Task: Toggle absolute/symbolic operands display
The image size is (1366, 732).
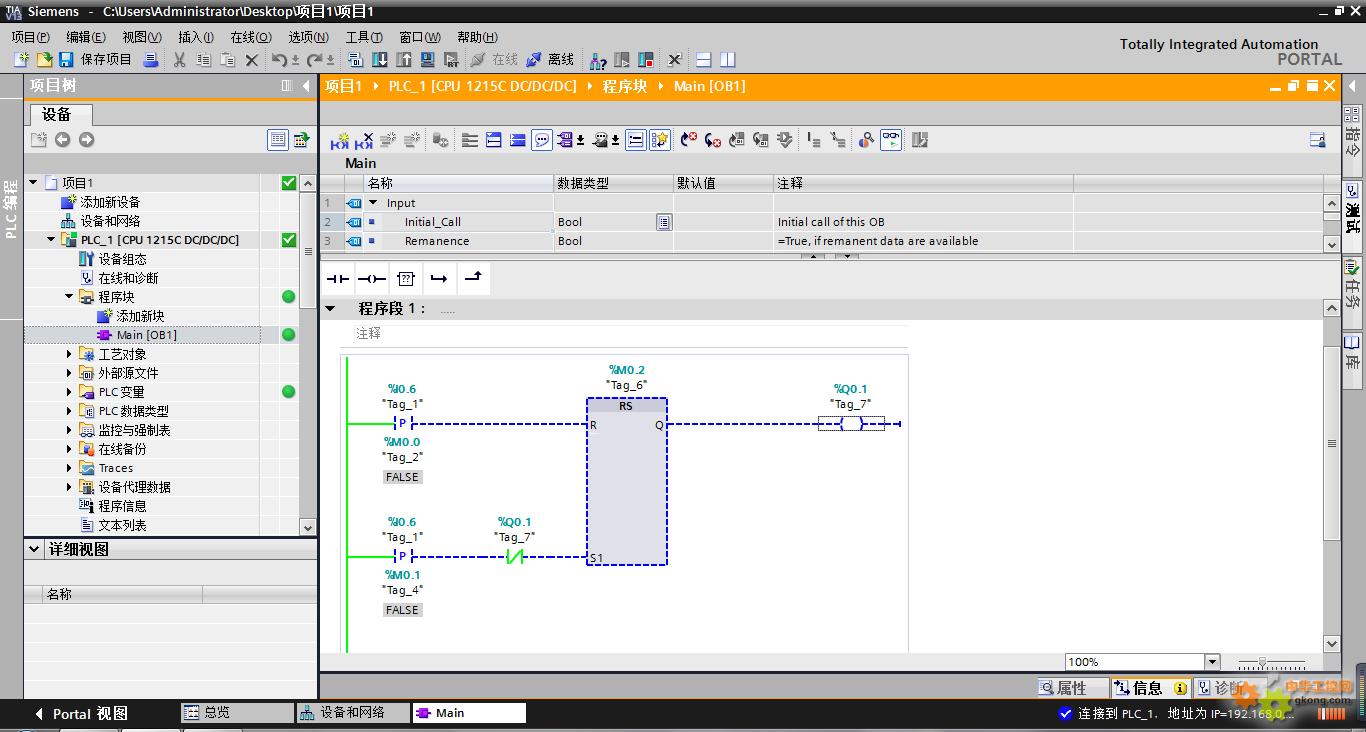Action: 566,140
